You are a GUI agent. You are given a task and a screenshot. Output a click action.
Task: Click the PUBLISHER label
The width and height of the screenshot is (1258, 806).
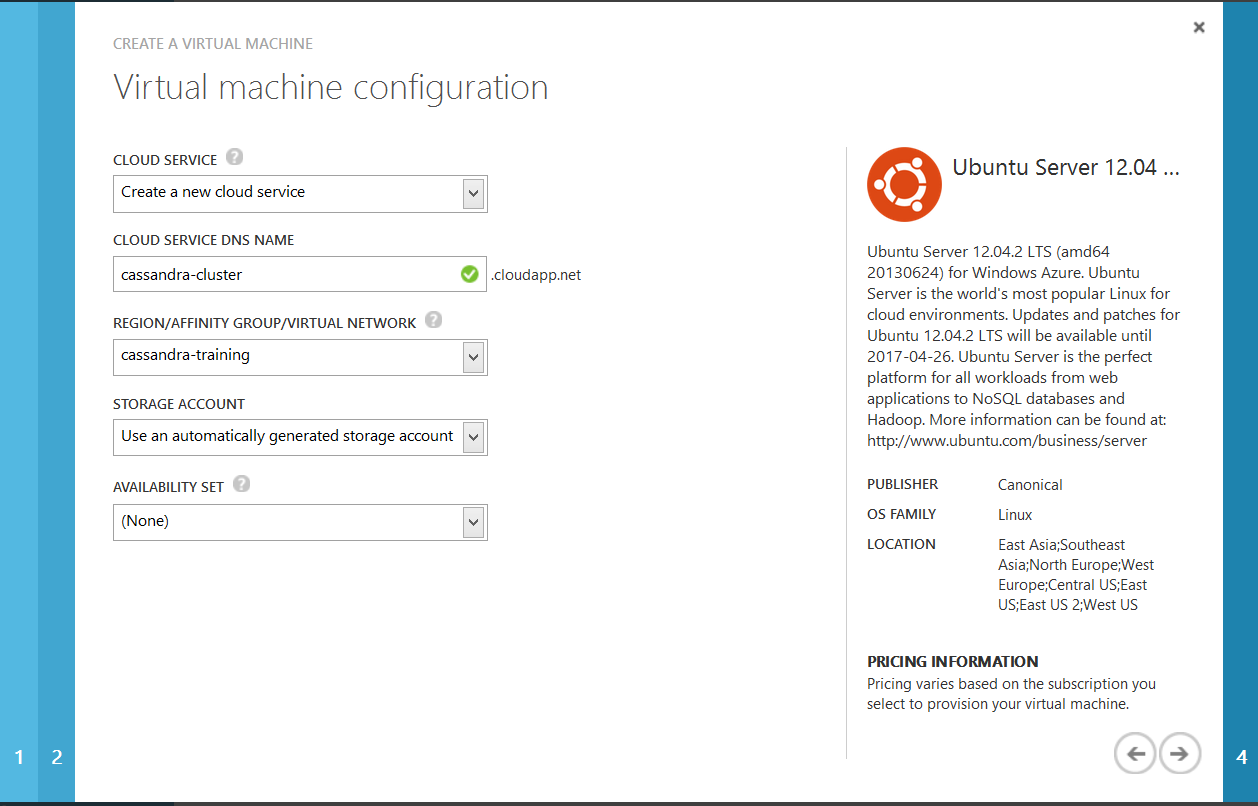(903, 484)
